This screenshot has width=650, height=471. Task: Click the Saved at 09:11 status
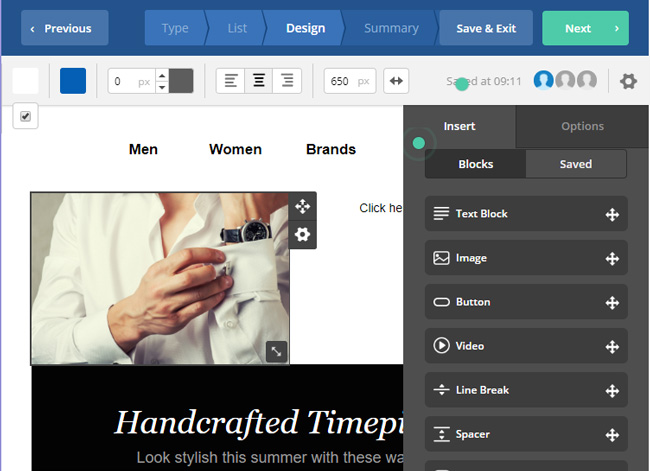click(483, 81)
